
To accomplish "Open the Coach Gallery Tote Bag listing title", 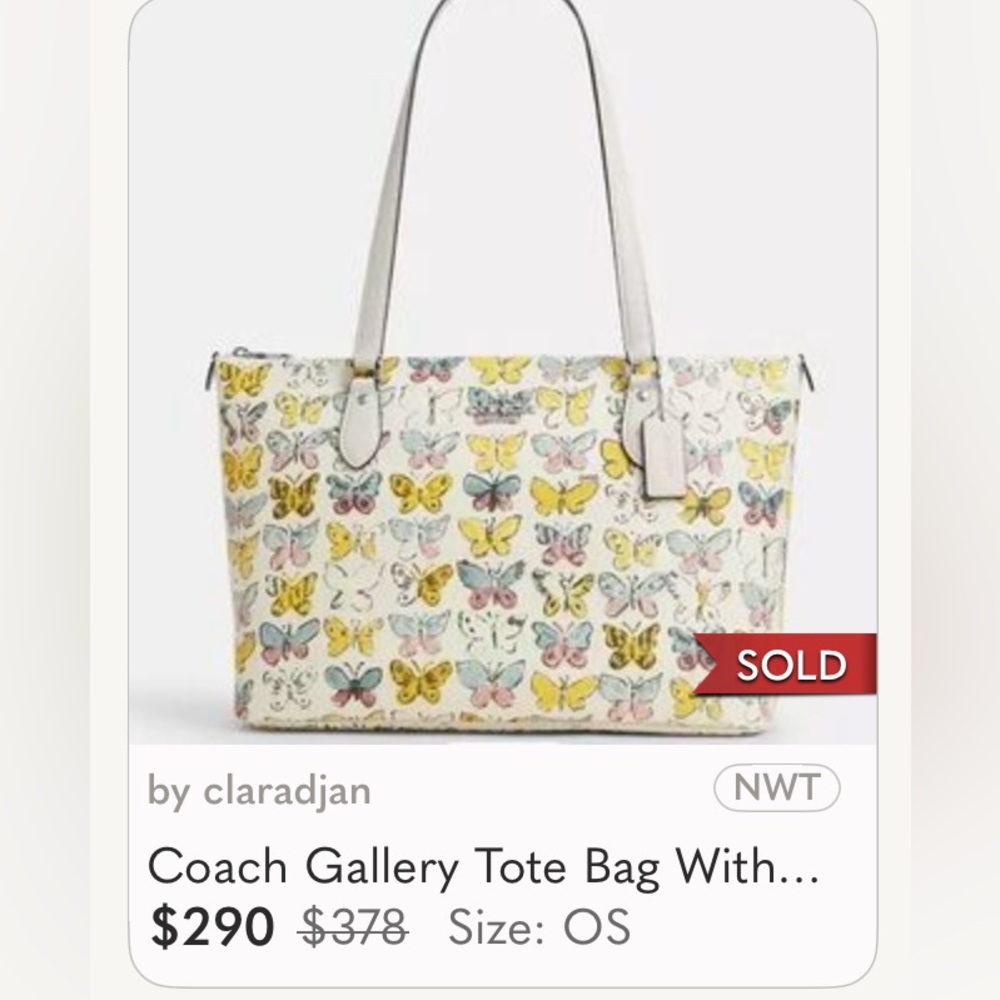I will click(483, 867).
